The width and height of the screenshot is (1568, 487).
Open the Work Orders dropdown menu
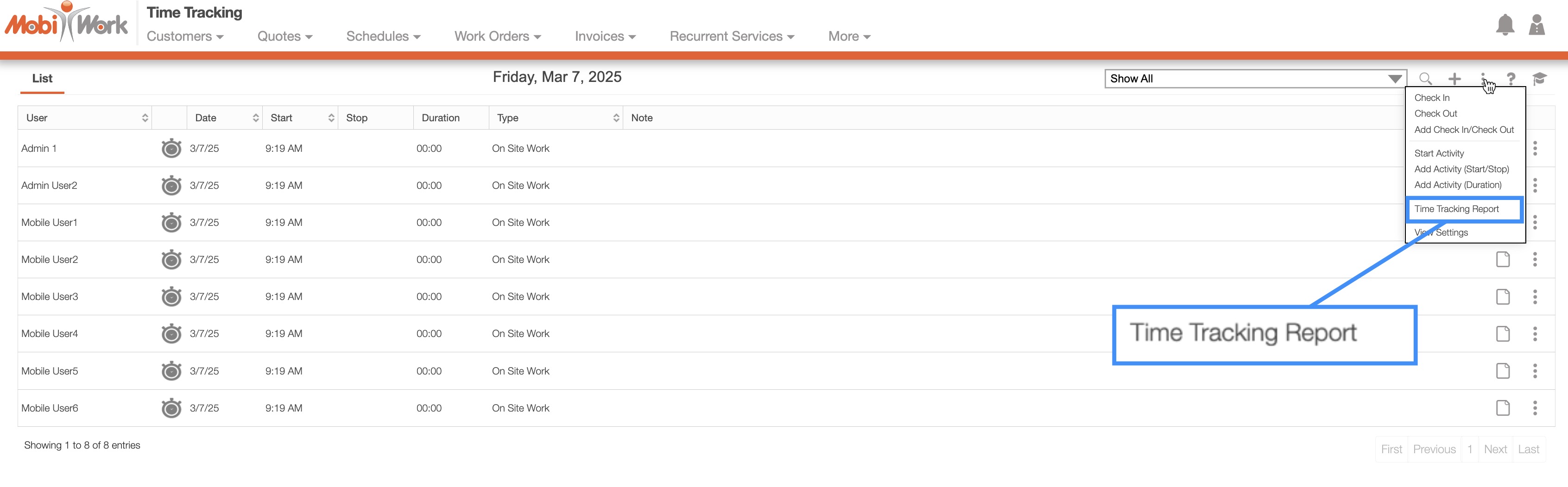pyautogui.click(x=497, y=37)
